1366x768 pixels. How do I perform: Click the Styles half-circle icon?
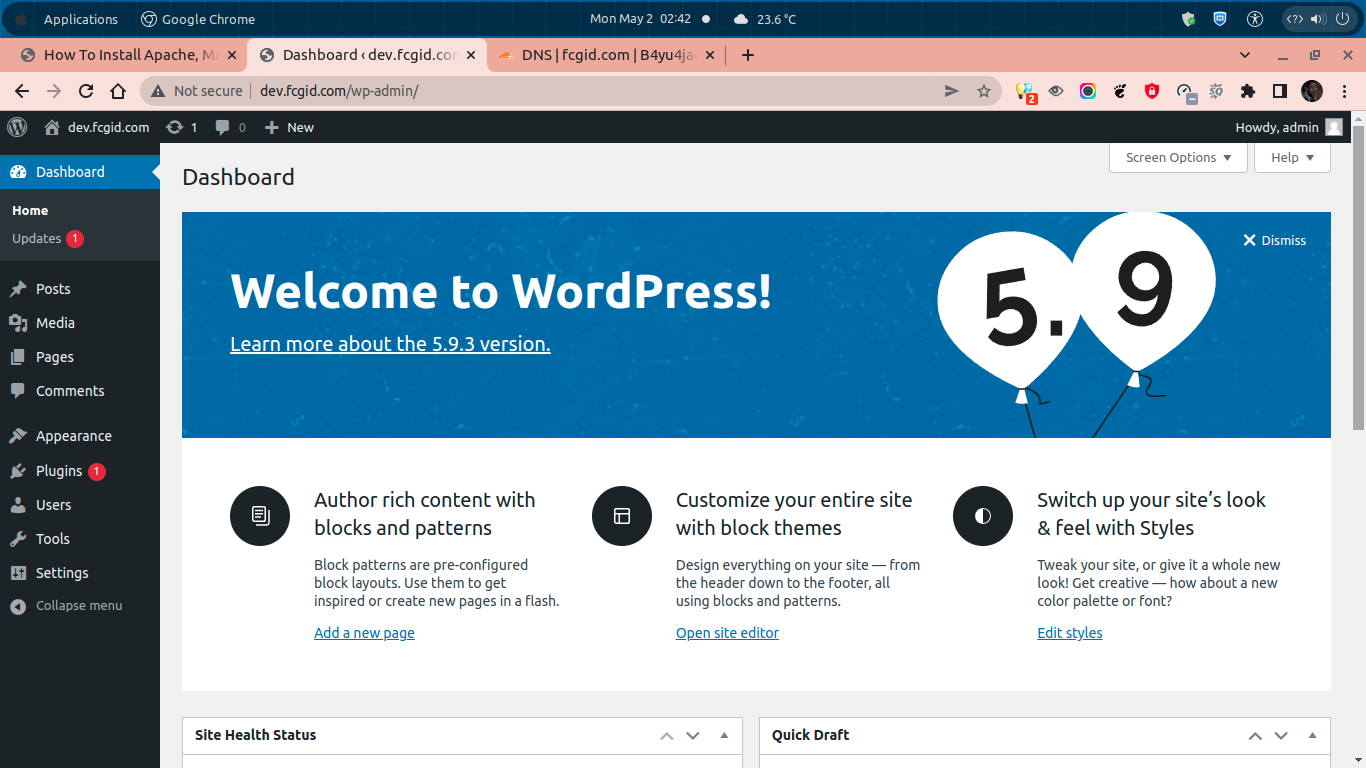coord(983,516)
